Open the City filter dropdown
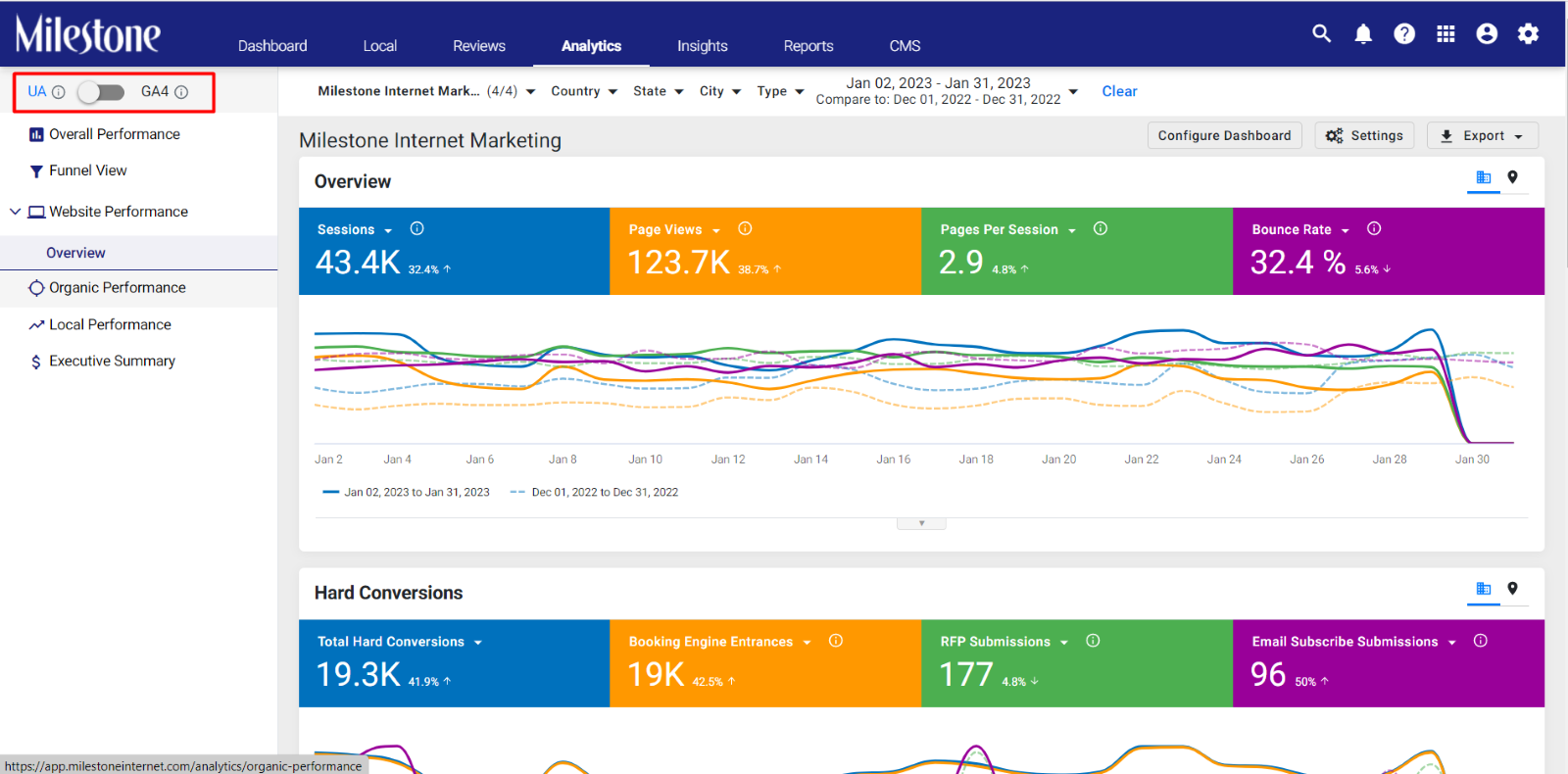 click(720, 91)
